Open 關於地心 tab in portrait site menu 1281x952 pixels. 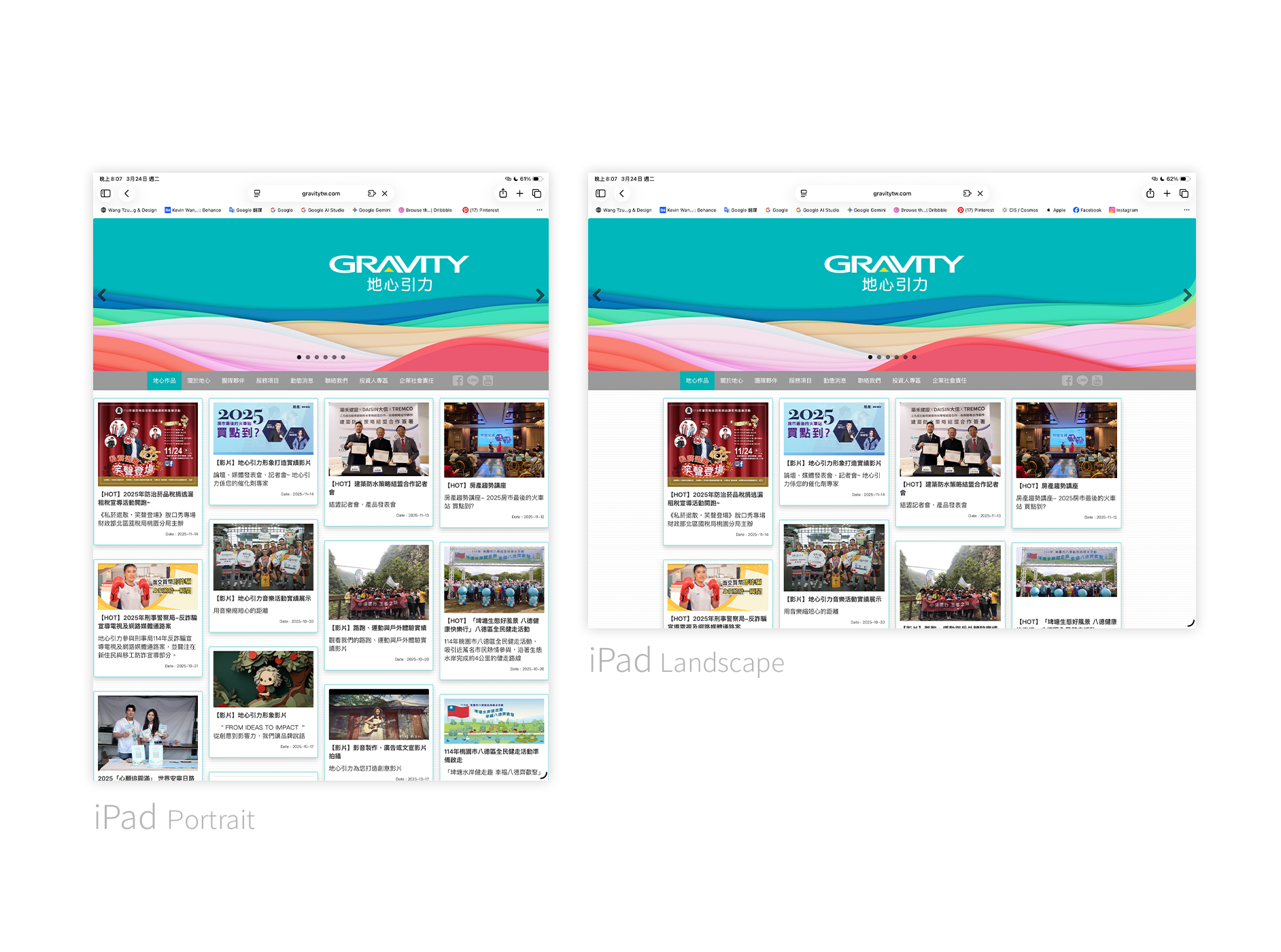pyautogui.click(x=199, y=381)
